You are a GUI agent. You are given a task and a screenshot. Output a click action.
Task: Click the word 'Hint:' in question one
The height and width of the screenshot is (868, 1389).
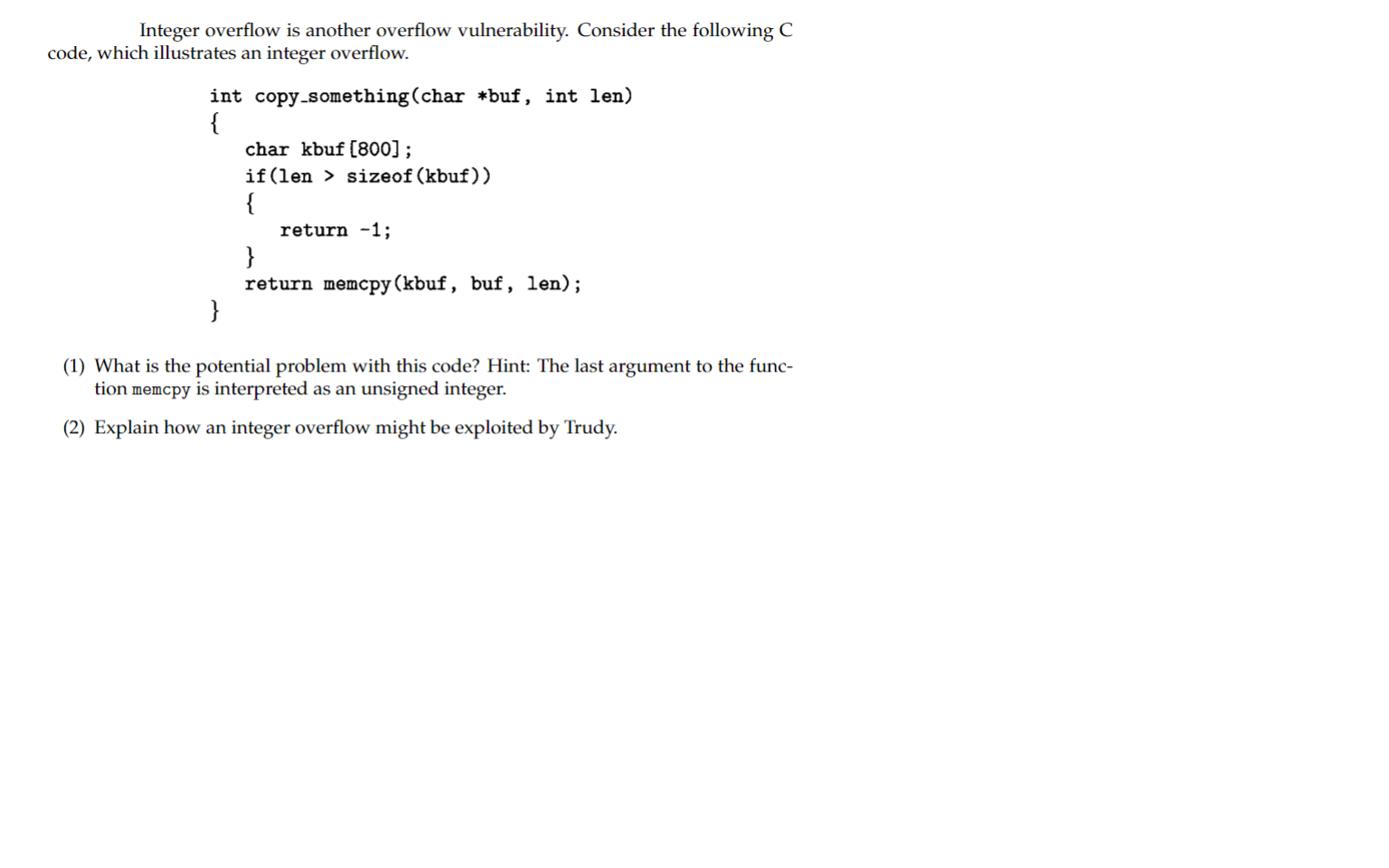pos(509,366)
